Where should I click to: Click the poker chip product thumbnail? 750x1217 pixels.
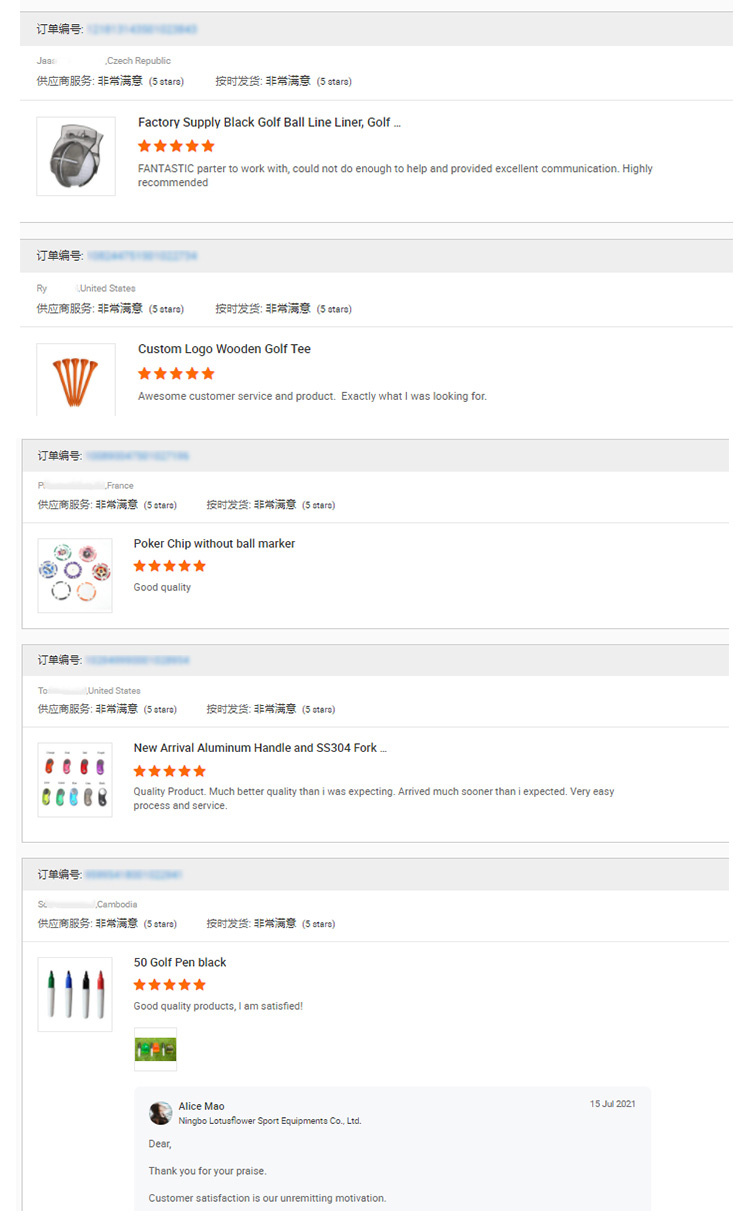coord(74,575)
